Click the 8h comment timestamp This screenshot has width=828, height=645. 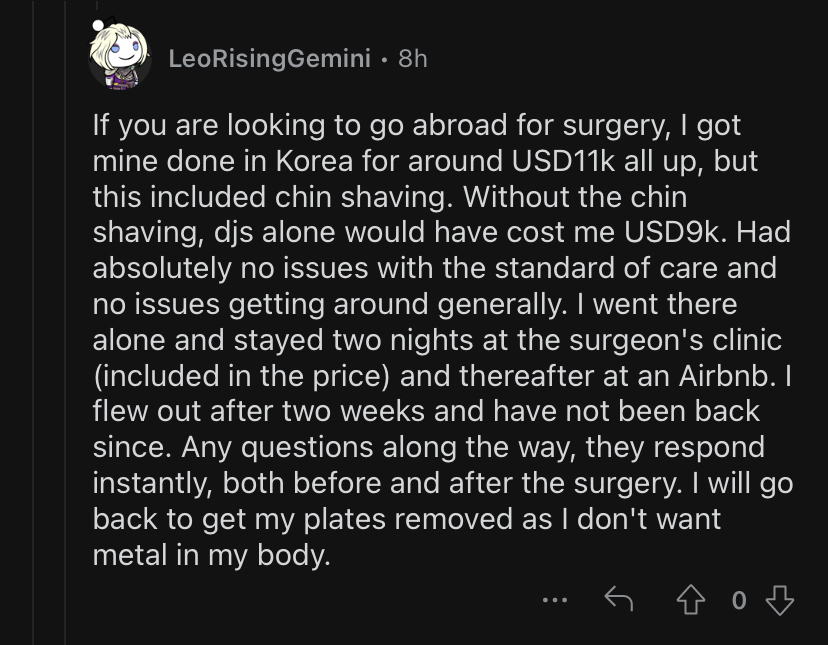coord(413,59)
